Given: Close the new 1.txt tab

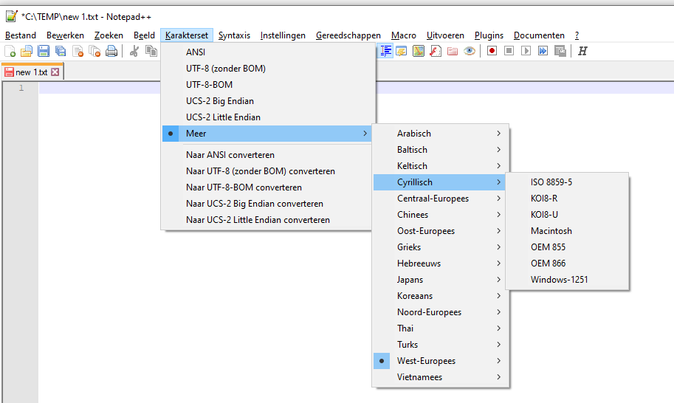Looking at the screenshot, I should click(55, 72).
